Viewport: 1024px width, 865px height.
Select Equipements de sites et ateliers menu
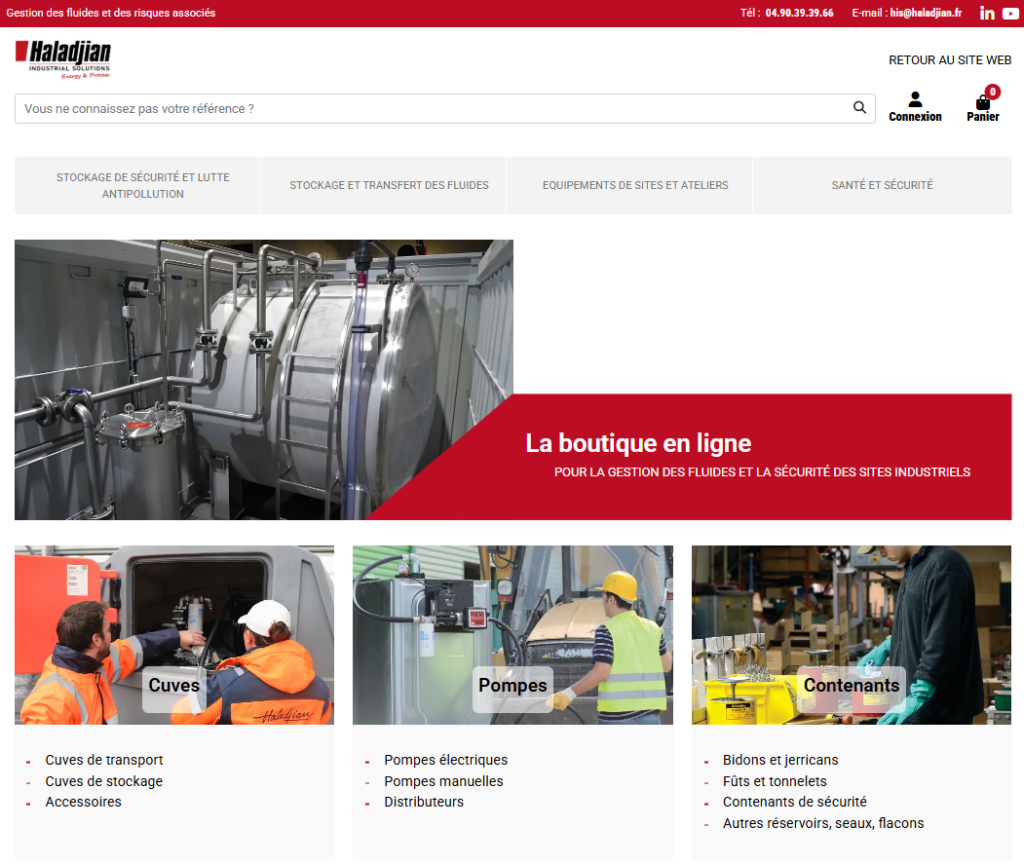pos(635,185)
